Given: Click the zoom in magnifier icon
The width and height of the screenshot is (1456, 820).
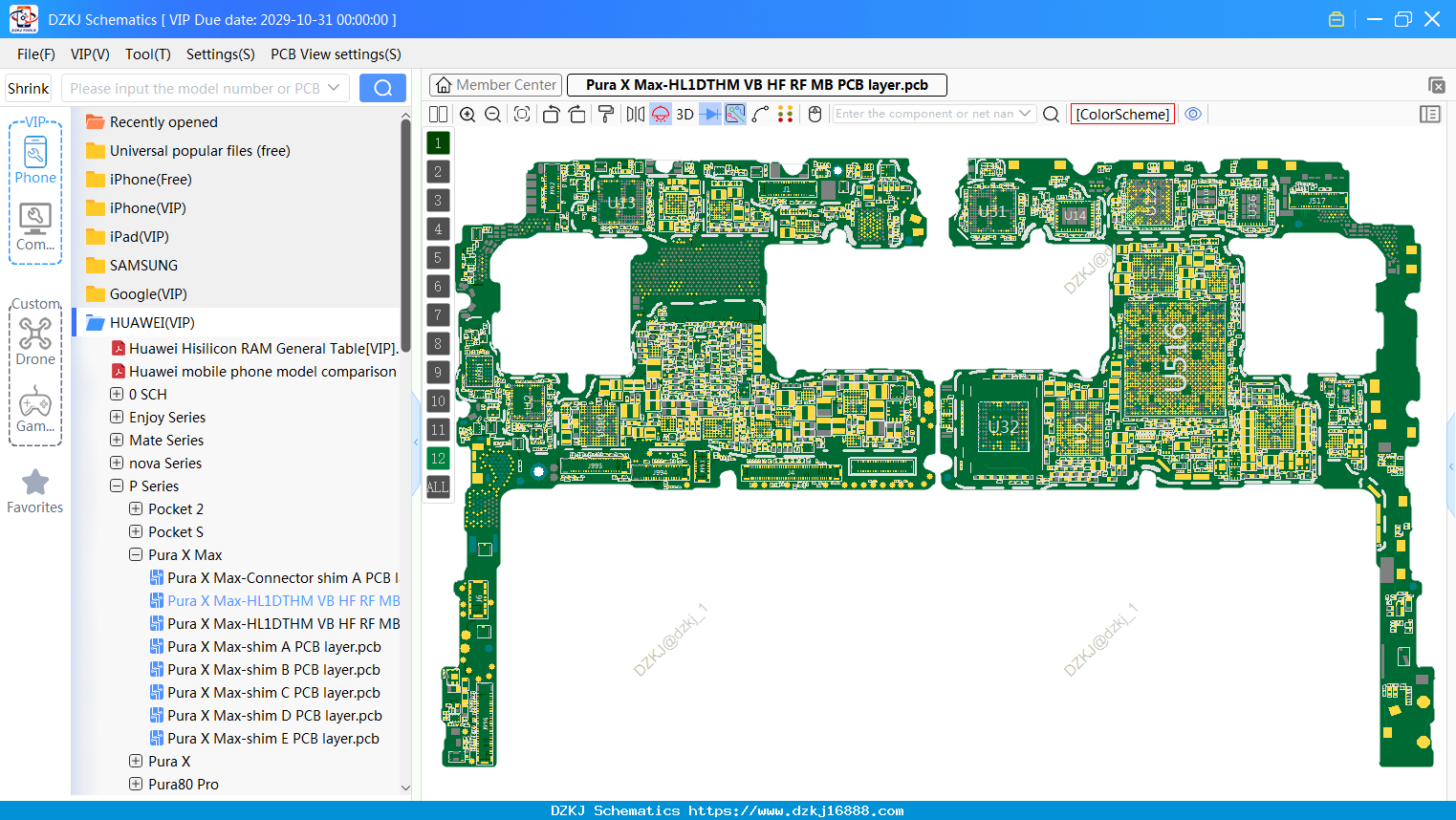Looking at the screenshot, I should (467, 114).
